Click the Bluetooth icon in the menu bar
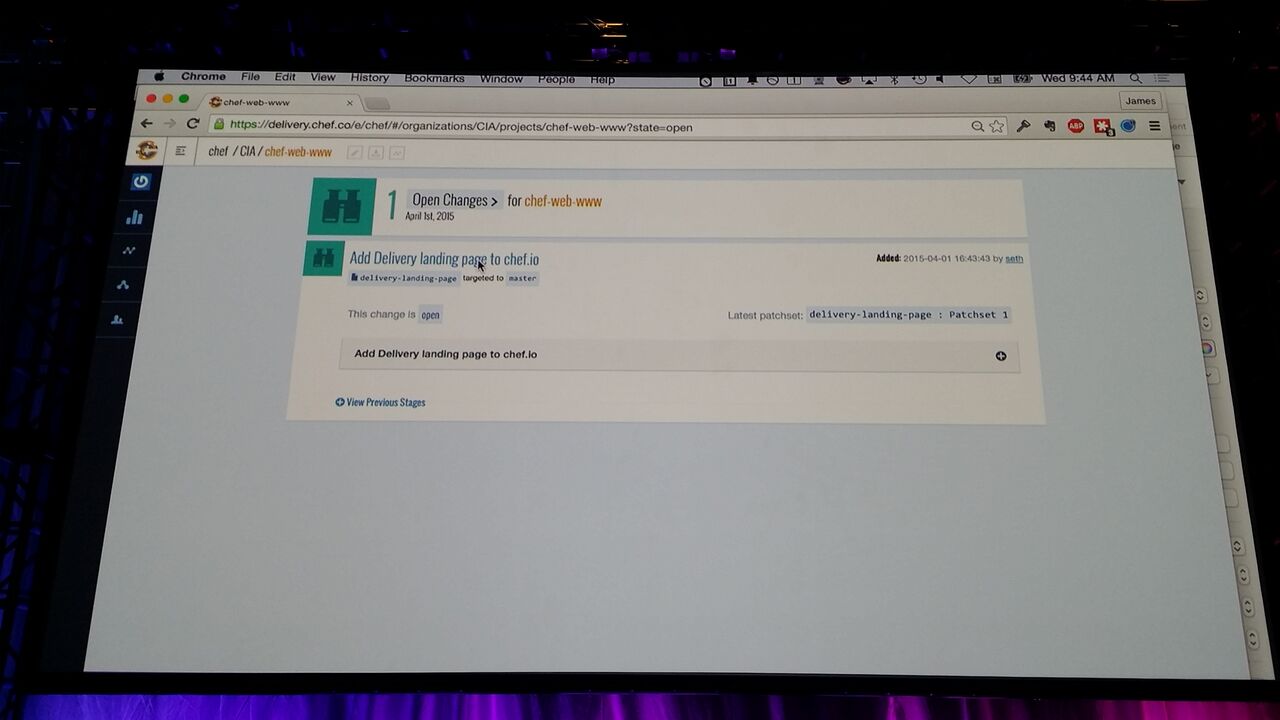The height and width of the screenshot is (720, 1280). [x=895, y=79]
